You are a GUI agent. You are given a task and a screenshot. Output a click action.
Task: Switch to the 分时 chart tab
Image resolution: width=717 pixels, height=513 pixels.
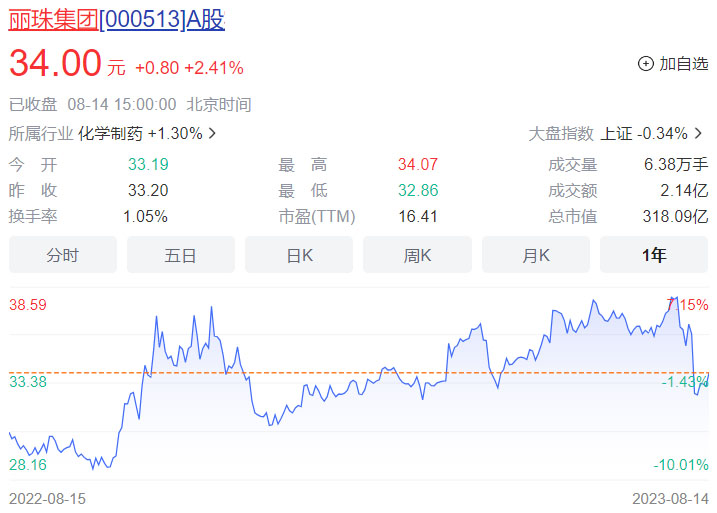(x=63, y=255)
